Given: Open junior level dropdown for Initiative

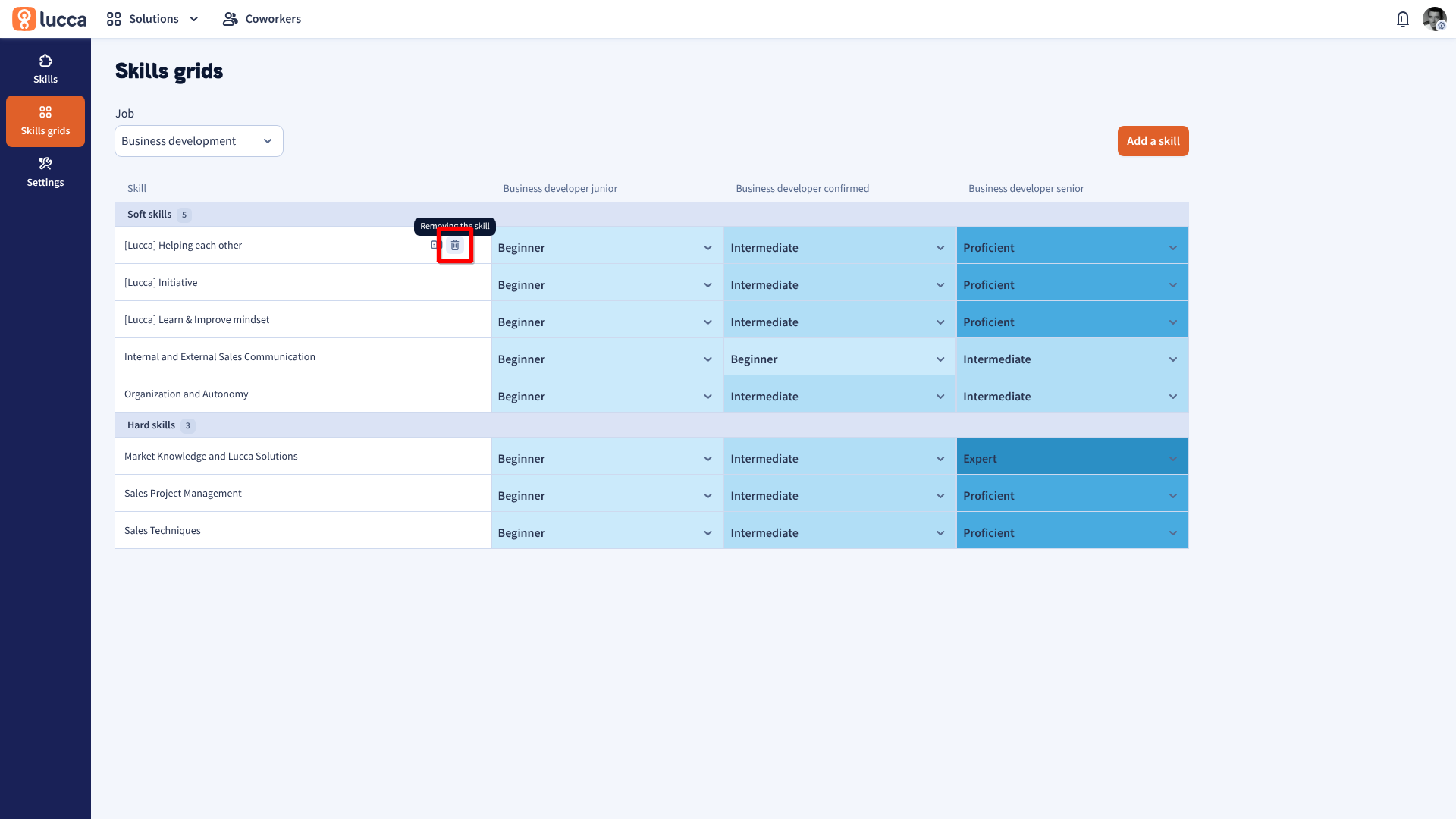Looking at the screenshot, I should click(x=607, y=283).
